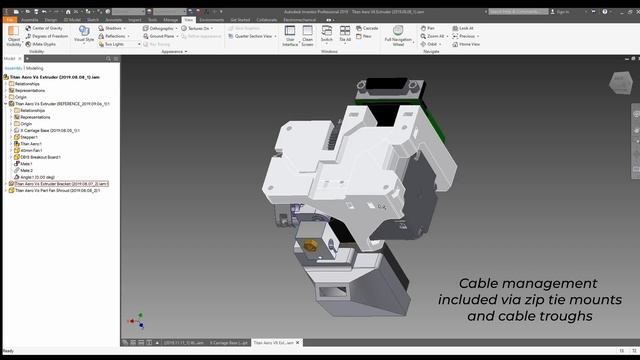The width and height of the screenshot is (640, 360).
Task: Select the Orbit tool
Action: pyautogui.click(x=429, y=44)
